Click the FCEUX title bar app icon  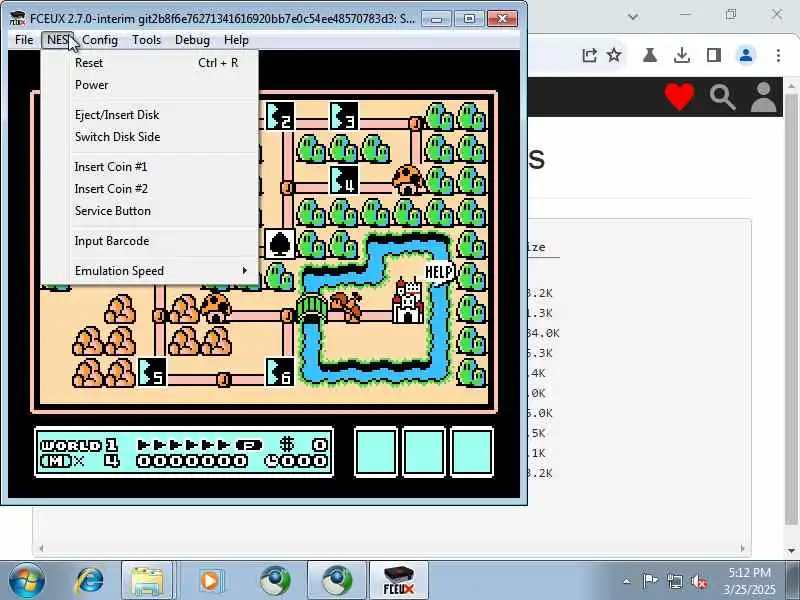point(17,18)
